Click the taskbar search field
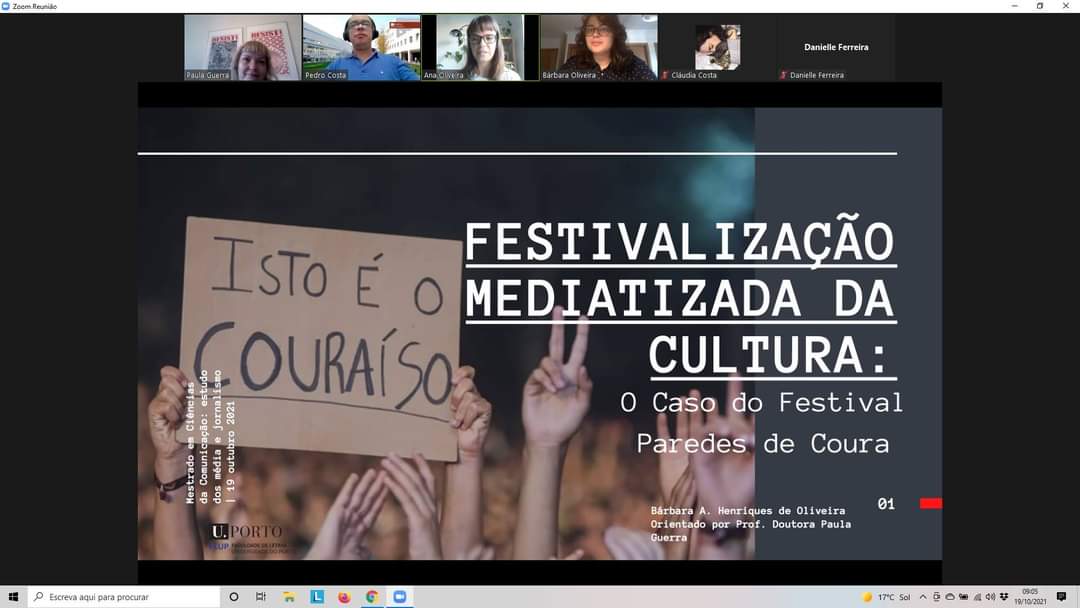This screenshot has height=608, width=1080. (124, 597)
